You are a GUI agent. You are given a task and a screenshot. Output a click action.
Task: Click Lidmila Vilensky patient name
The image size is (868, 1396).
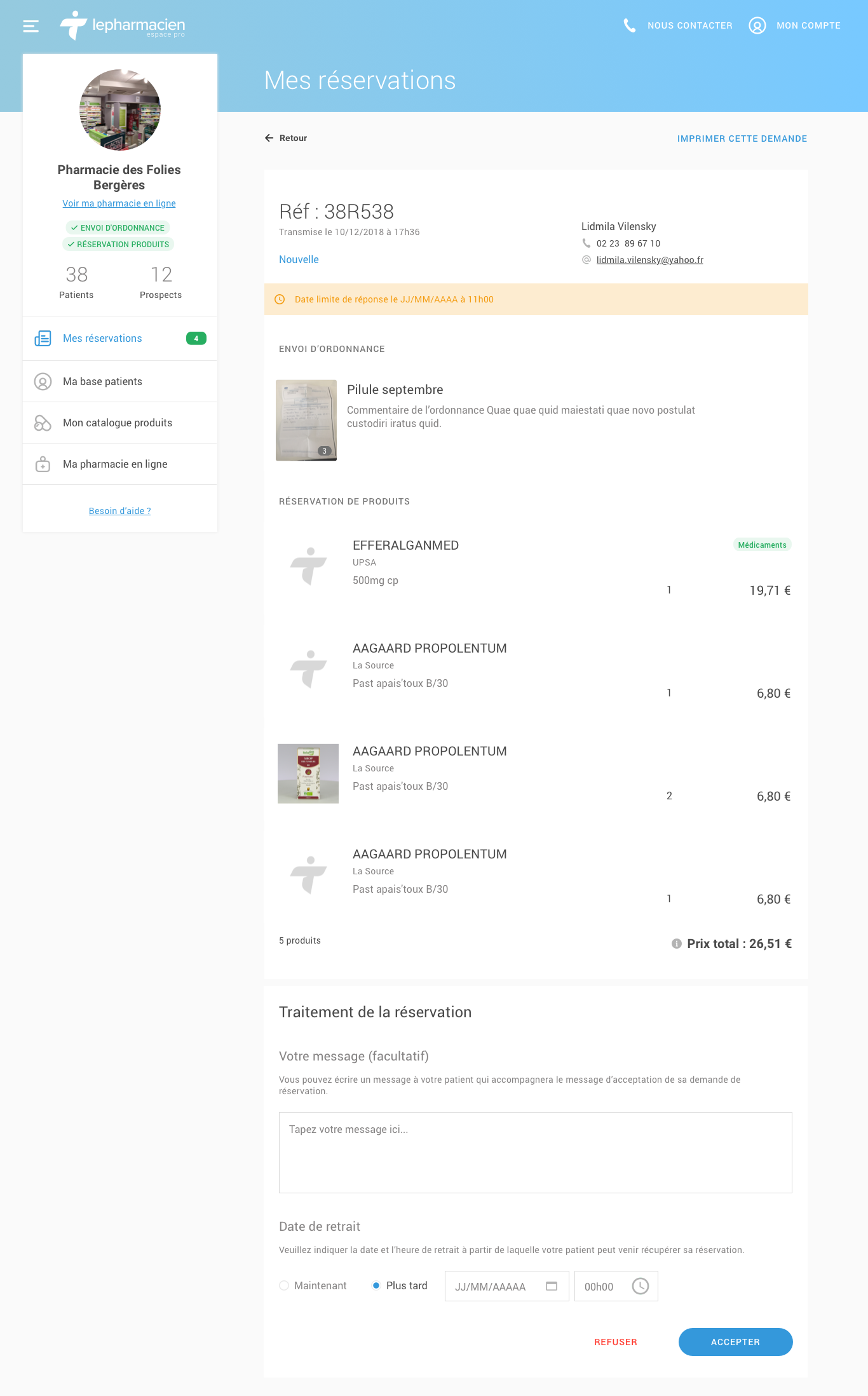tap(618, 226)
